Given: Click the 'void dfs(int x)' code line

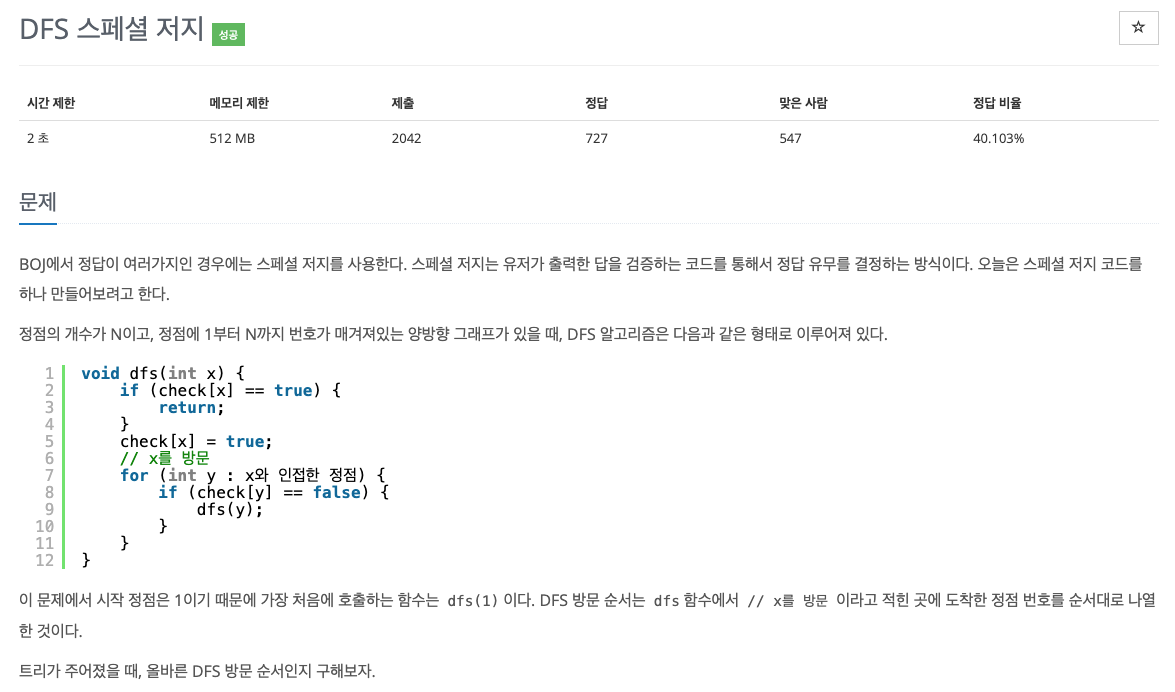Looking at the screenshot, I should [163, 373].
